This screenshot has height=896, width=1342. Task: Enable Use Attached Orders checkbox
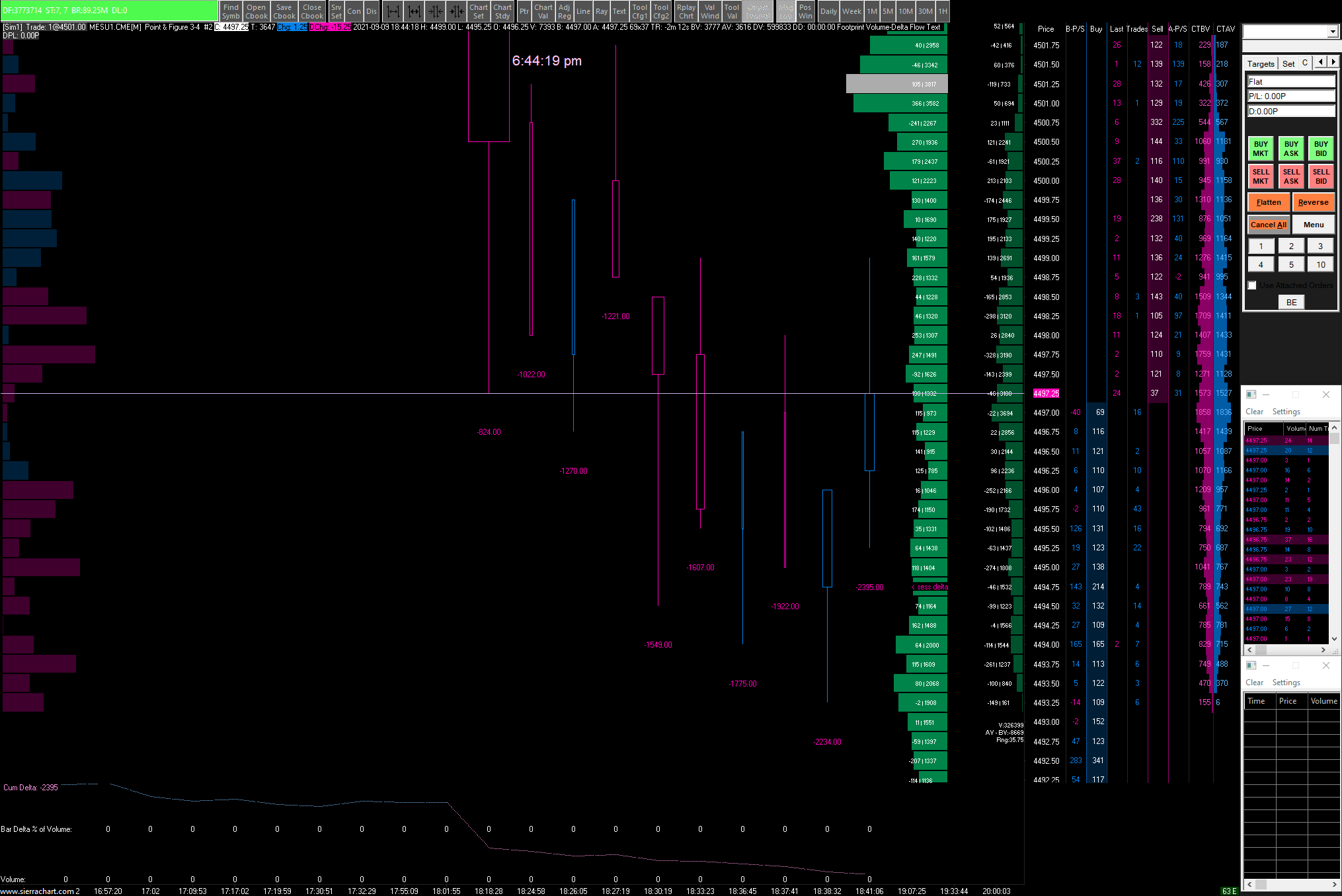(1252, 285)
